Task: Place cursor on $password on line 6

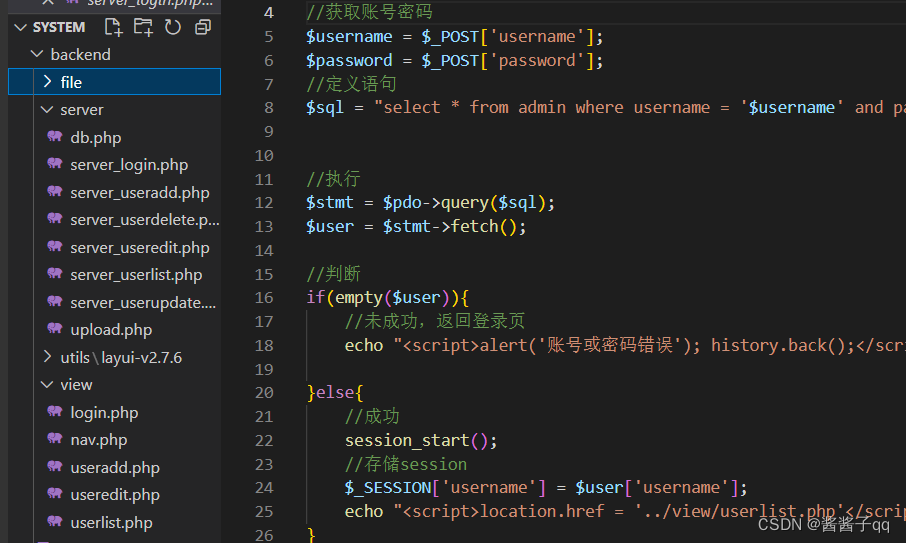Action: pyautogui.click(x=349, y=60)
